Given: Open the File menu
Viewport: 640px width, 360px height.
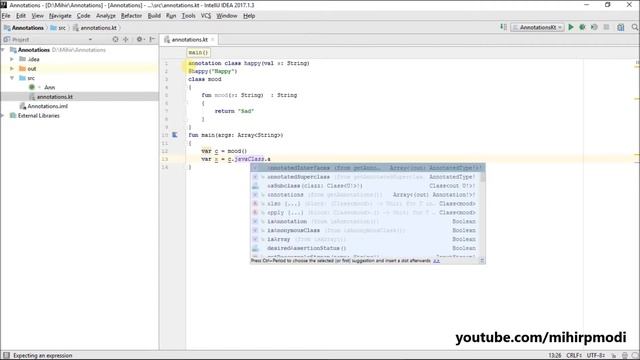Looking at the screenshot, I should (6, 16).
